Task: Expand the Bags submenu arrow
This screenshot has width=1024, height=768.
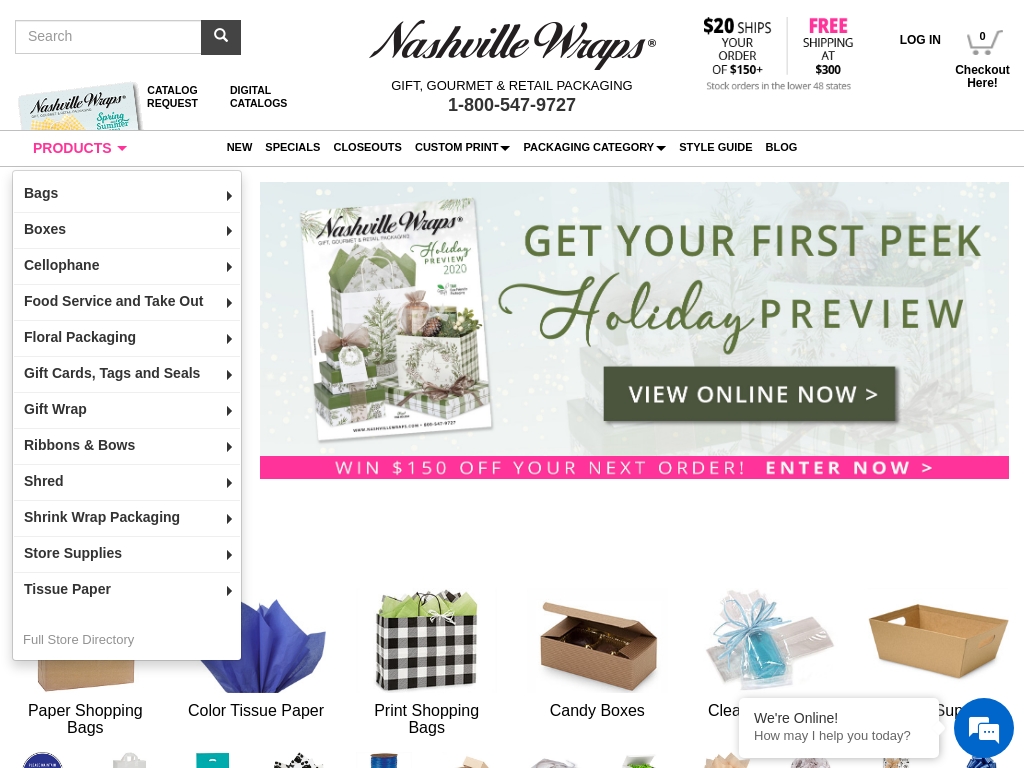Action: point(229,195)
